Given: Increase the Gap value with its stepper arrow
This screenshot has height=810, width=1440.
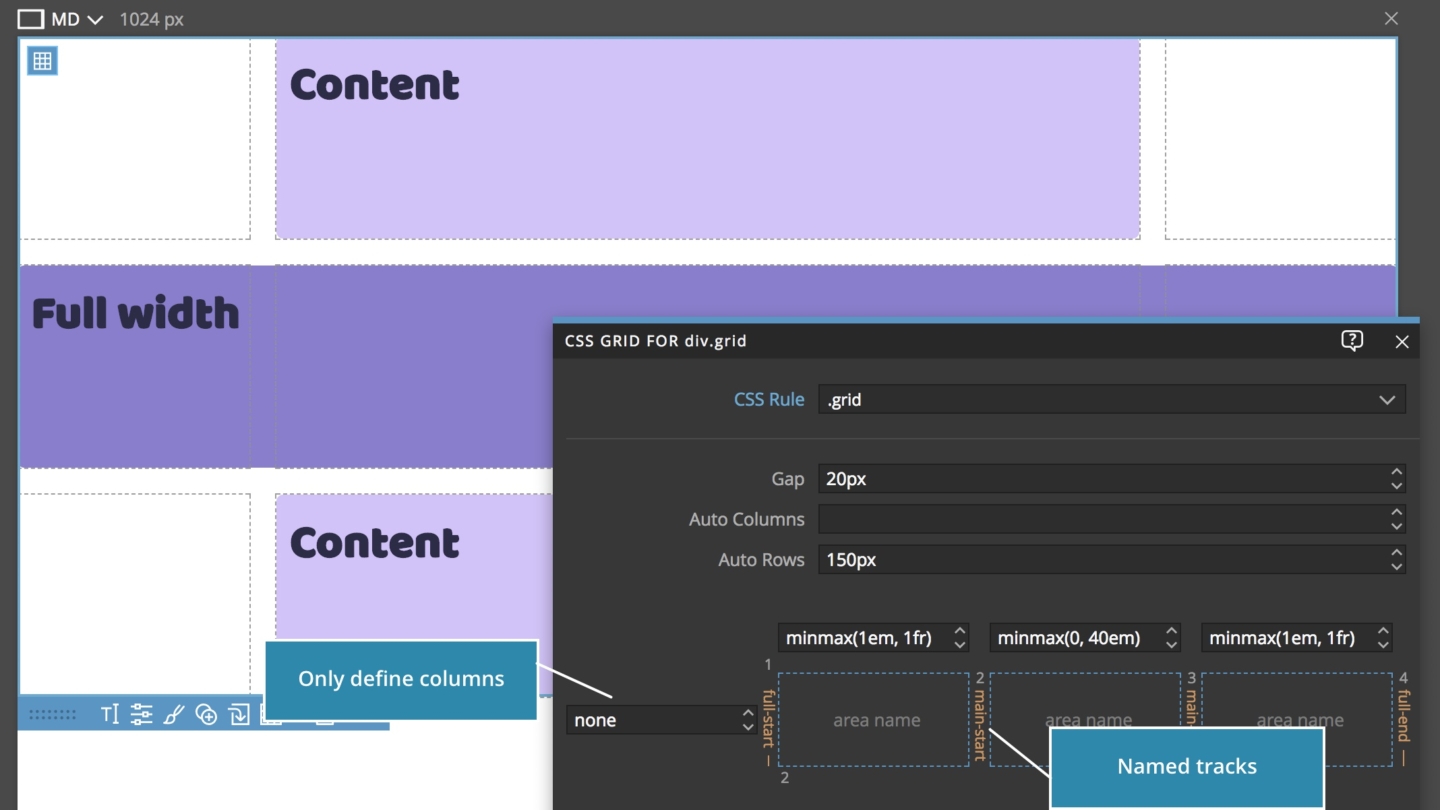Looking at the screenshot, I should 1396,473.
